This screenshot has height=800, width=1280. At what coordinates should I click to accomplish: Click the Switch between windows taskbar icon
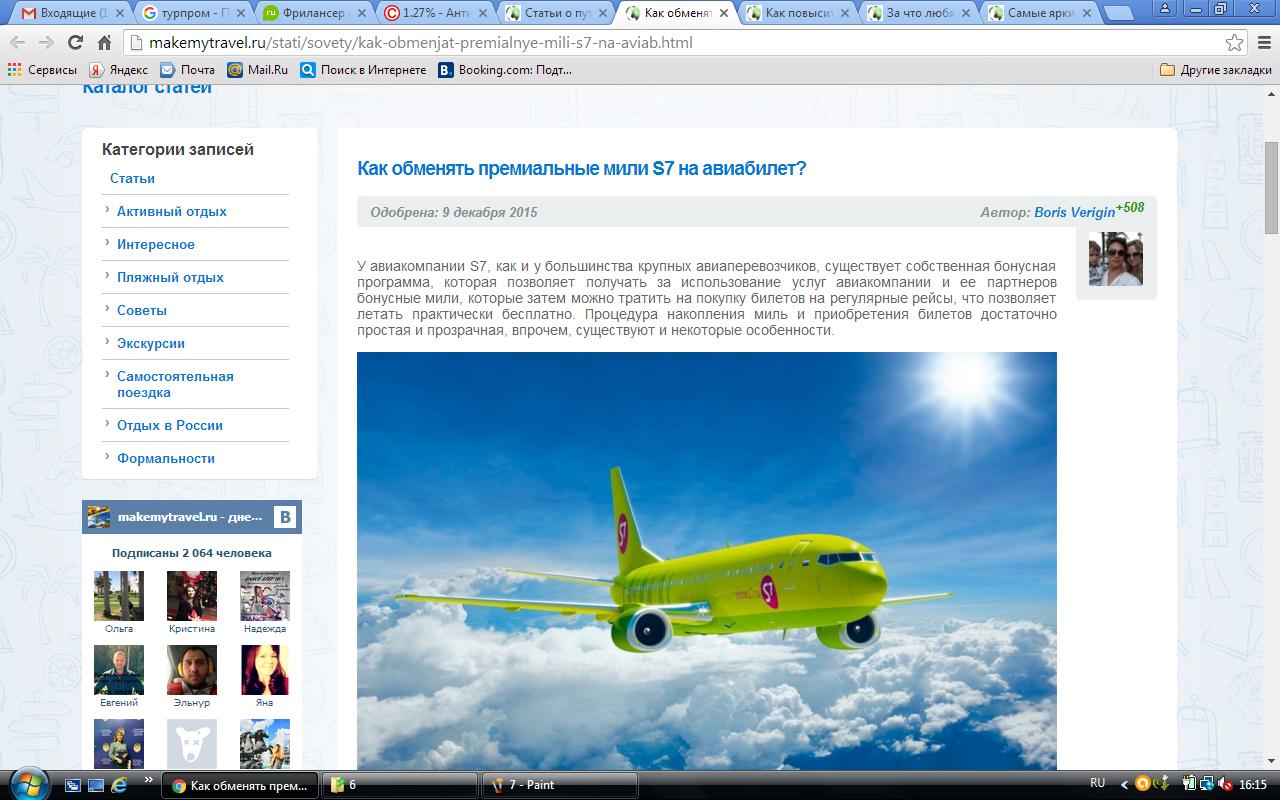[x=75, y=785]
